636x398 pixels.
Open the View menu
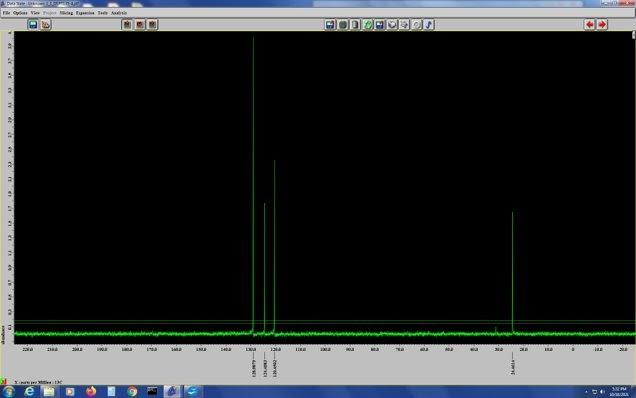tap(35, 13)
